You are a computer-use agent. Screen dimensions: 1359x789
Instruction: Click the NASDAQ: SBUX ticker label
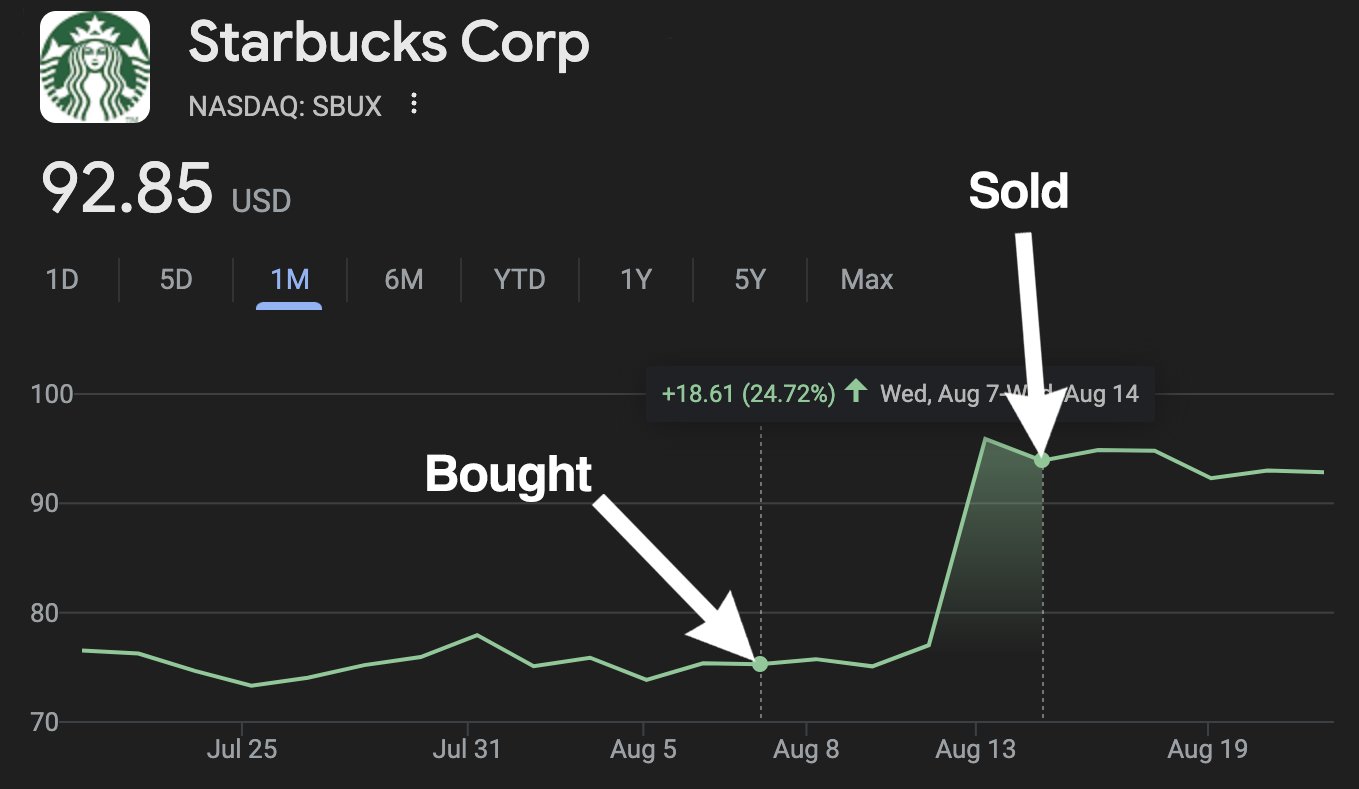[x=285, y=106]
